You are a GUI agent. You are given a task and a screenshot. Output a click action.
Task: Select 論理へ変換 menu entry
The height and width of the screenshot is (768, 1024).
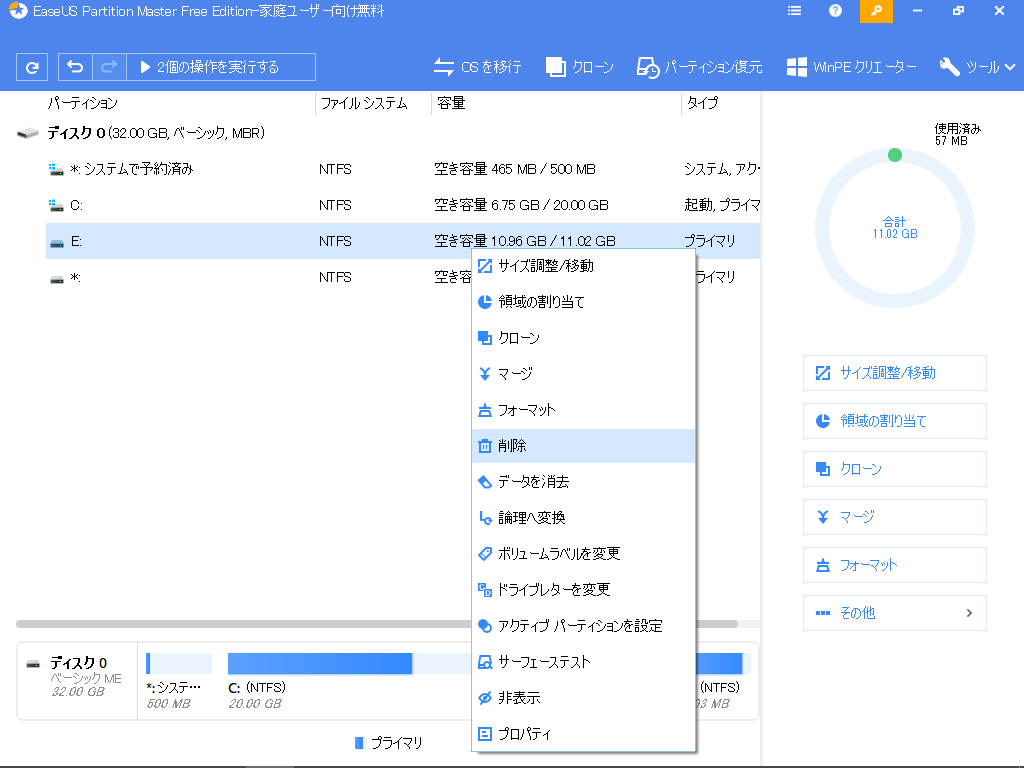click(x=583, y=518)
